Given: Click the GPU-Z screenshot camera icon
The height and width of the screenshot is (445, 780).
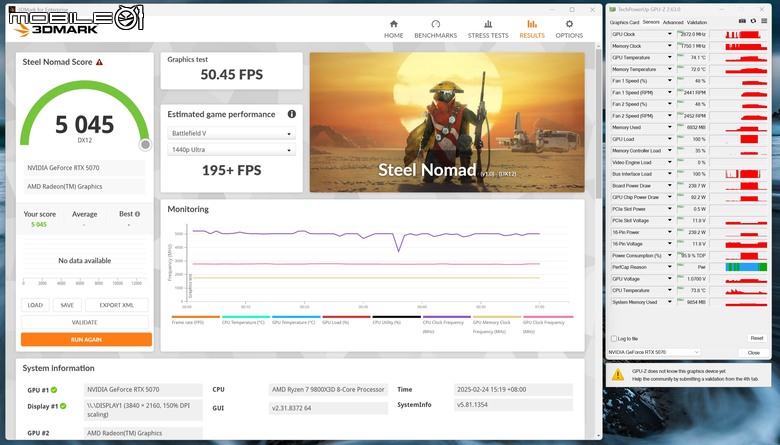Looking at the screenshot, I should coord(742,21).
